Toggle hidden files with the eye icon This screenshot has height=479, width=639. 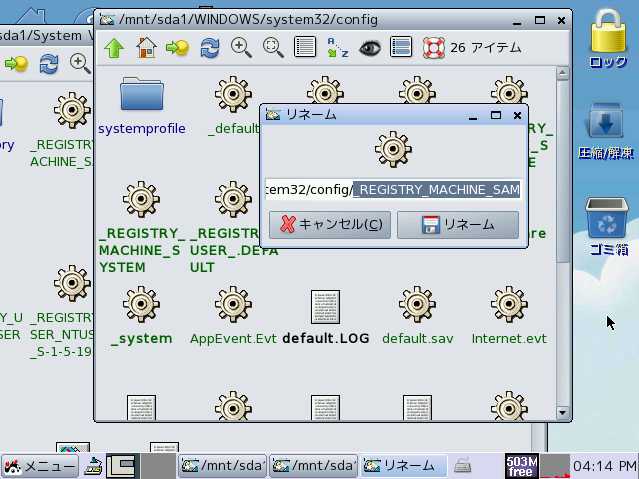(x=370, y=47)
